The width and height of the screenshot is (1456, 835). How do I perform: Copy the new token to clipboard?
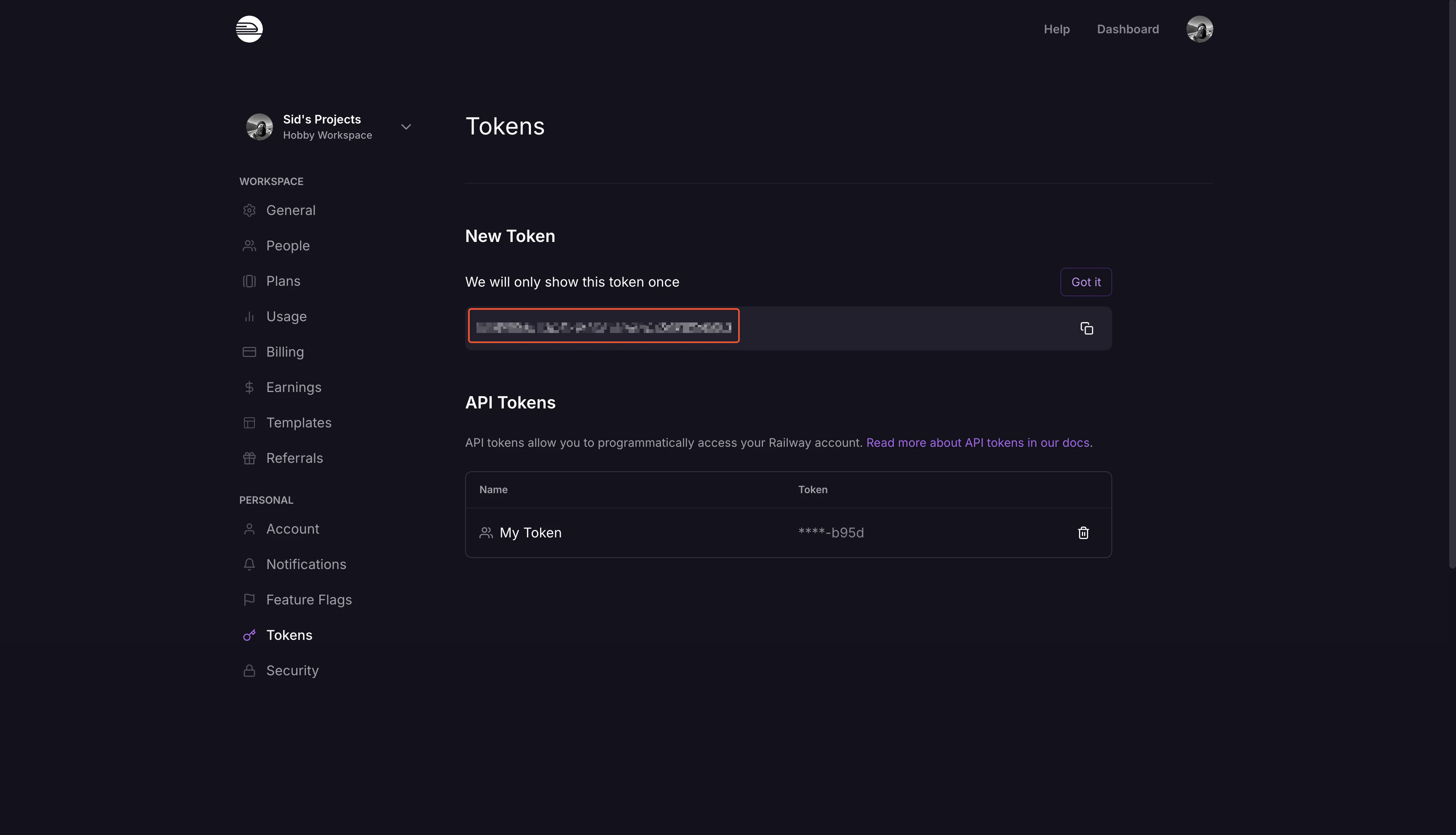pyautogui.click(x=1086, y=328)
